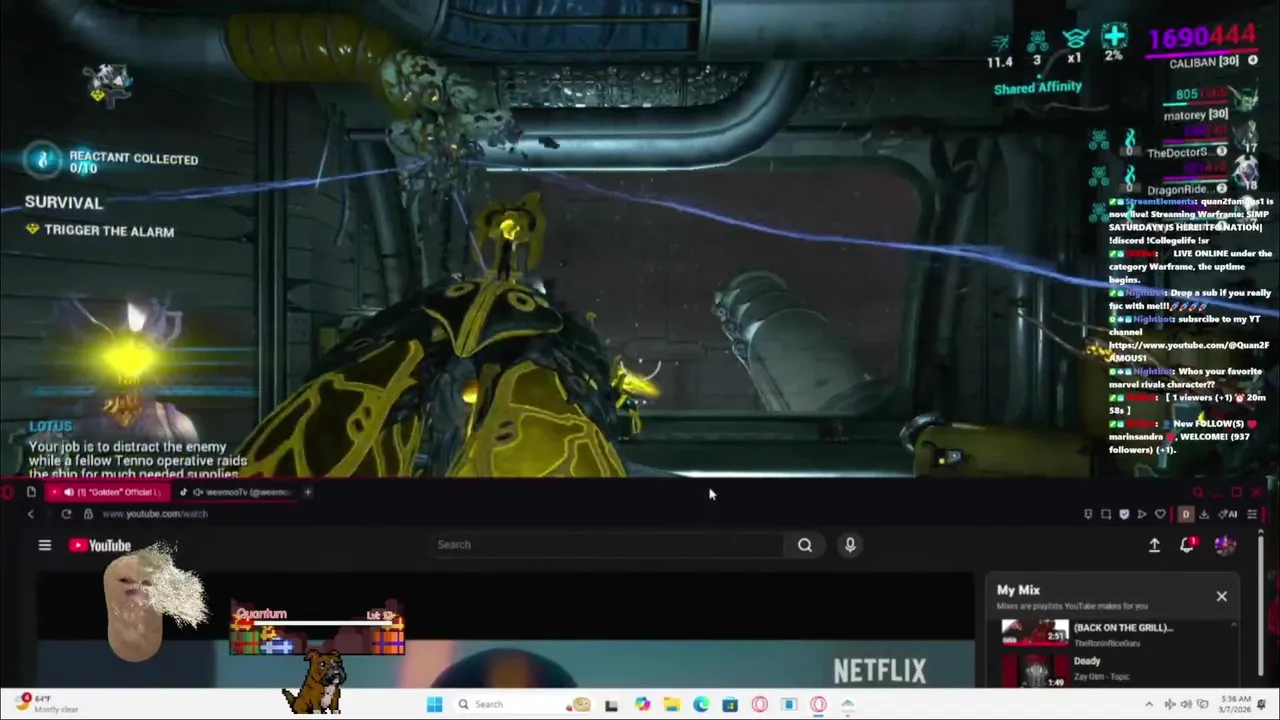Reload the YouTube page
The height and width of the screenshot is (720, 1280).
(66, 514)
